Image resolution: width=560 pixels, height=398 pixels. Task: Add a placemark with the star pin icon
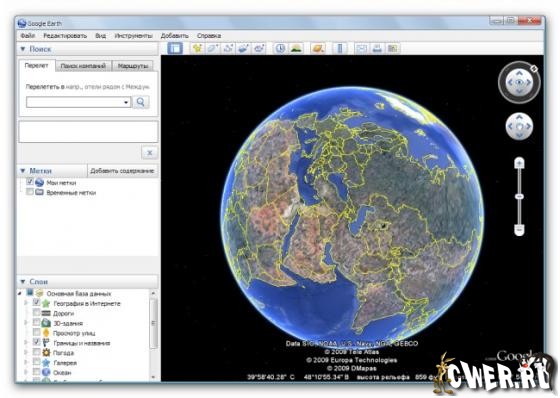point(197,48)
